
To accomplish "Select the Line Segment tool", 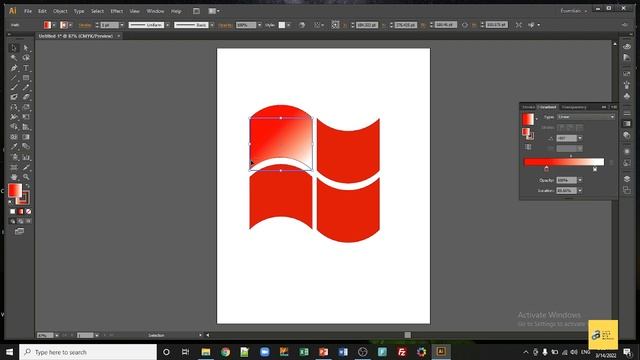I will pyautogui.click(x=14, y=78).
